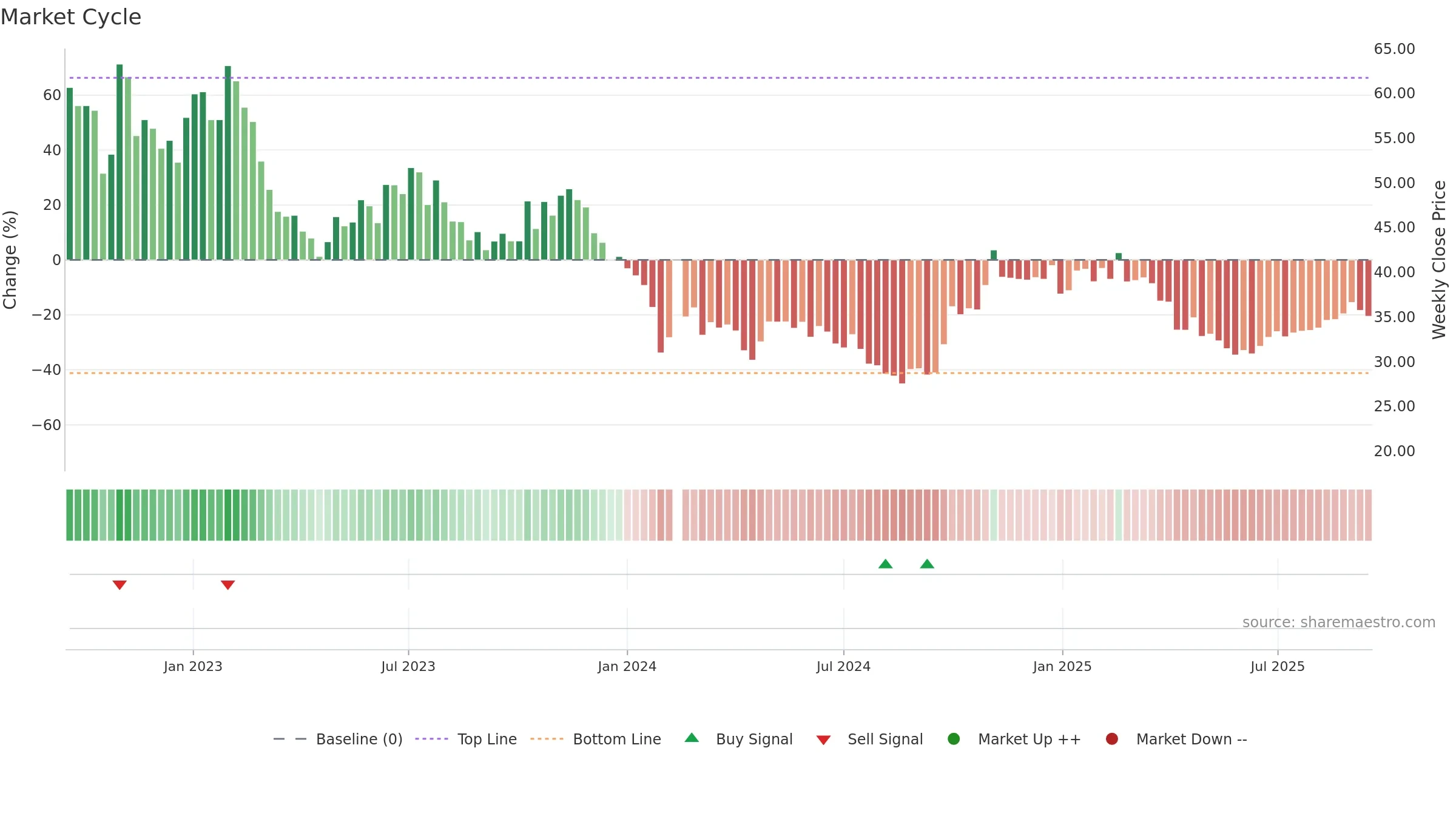This screenshot has width=1456, height=819.
Task: Click the Jan 2023 x-axis label
Action: pos(193,666)
